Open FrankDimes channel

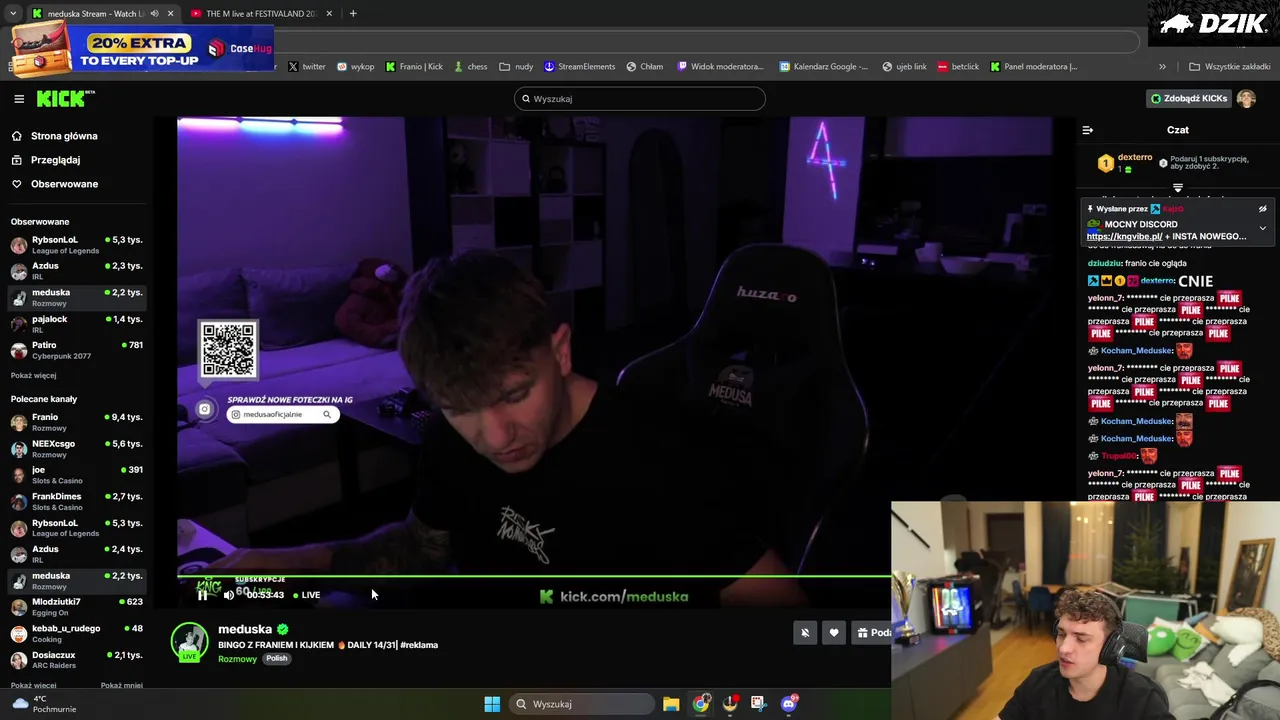click(x=76, y=501)
